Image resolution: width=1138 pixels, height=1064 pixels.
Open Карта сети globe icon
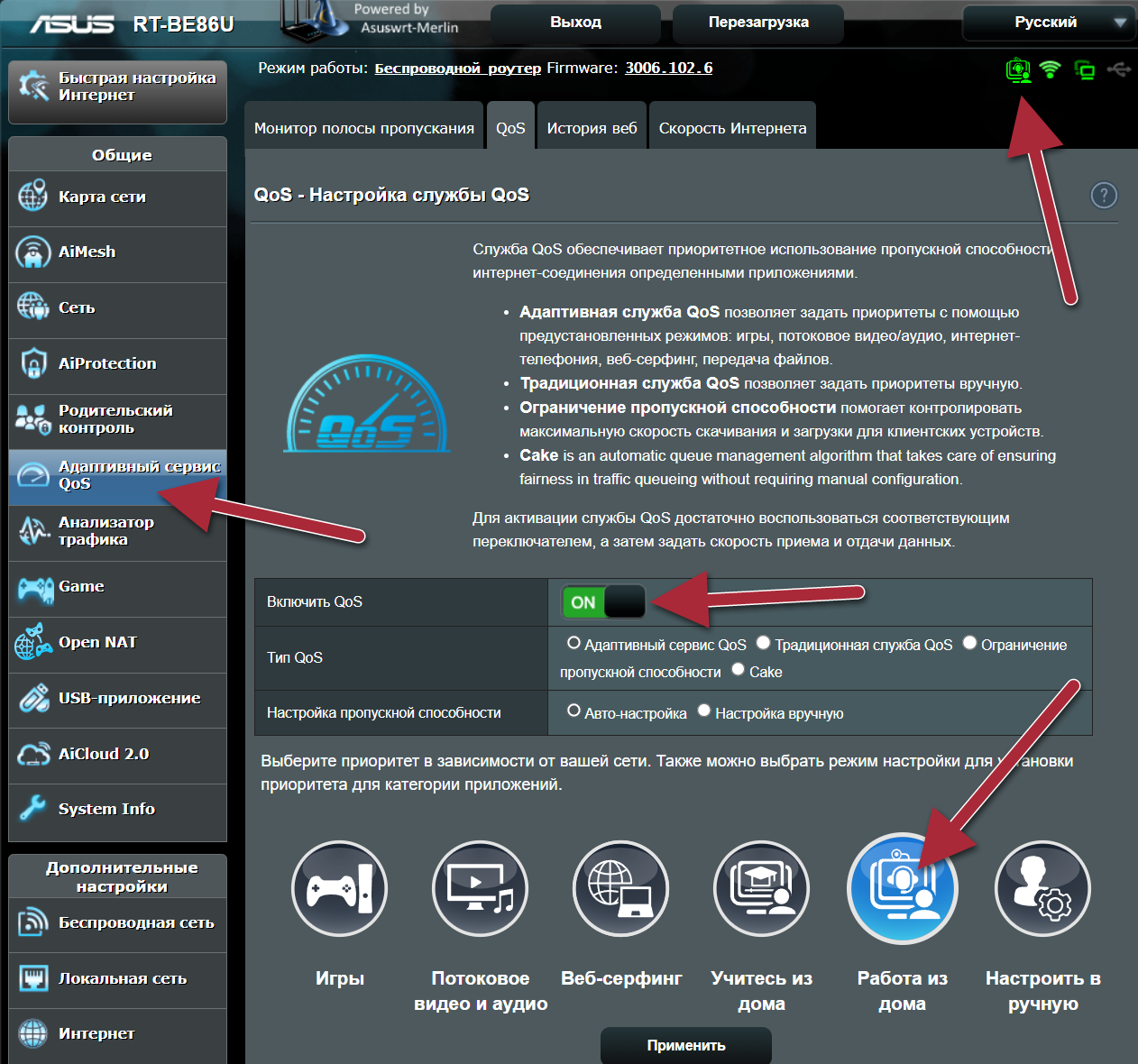click(33, 196)
